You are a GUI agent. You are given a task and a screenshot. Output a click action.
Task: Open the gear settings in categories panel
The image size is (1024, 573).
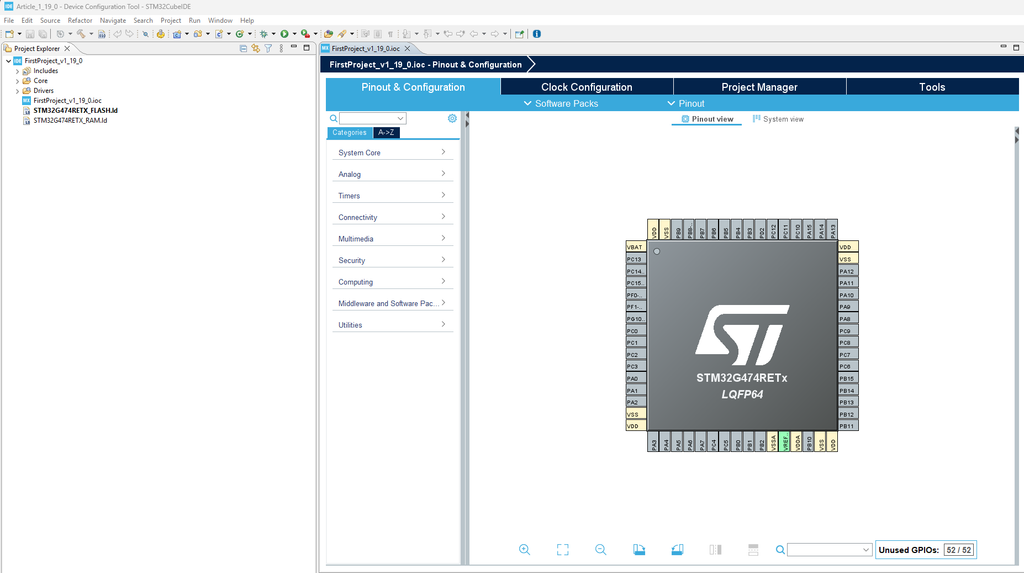(x=452, y=118)
